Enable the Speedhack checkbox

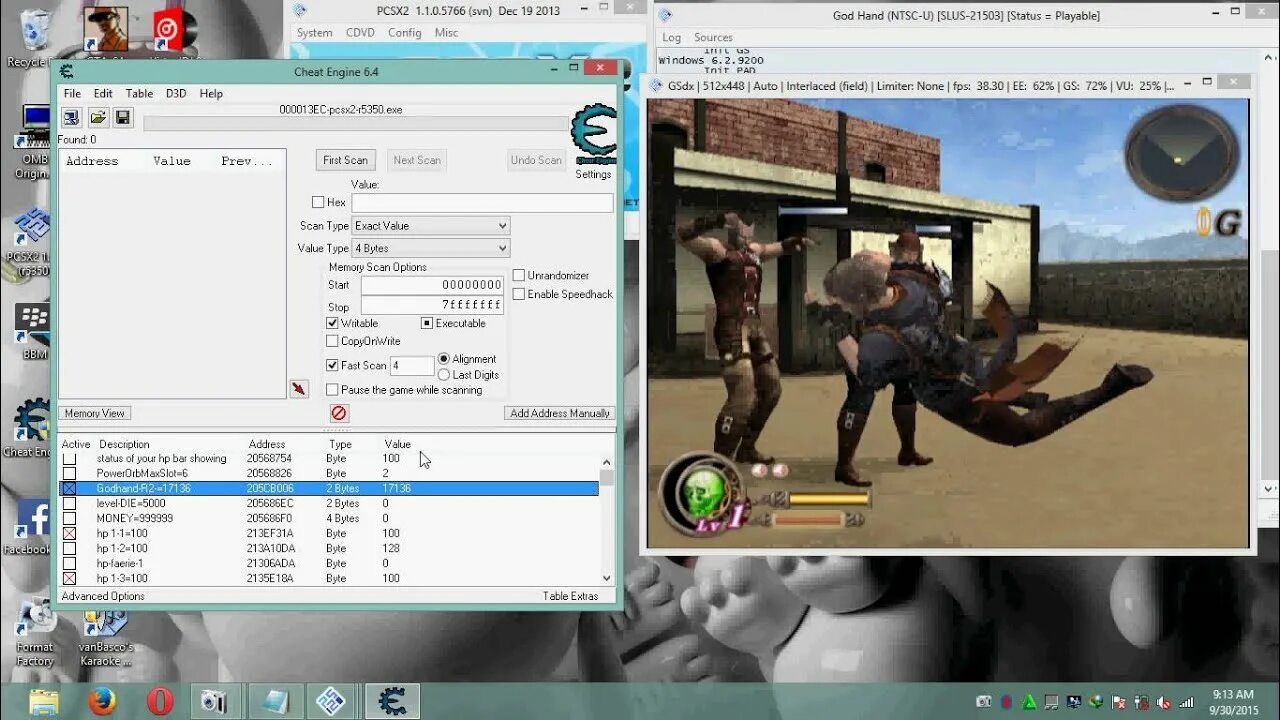click(519, 294)
